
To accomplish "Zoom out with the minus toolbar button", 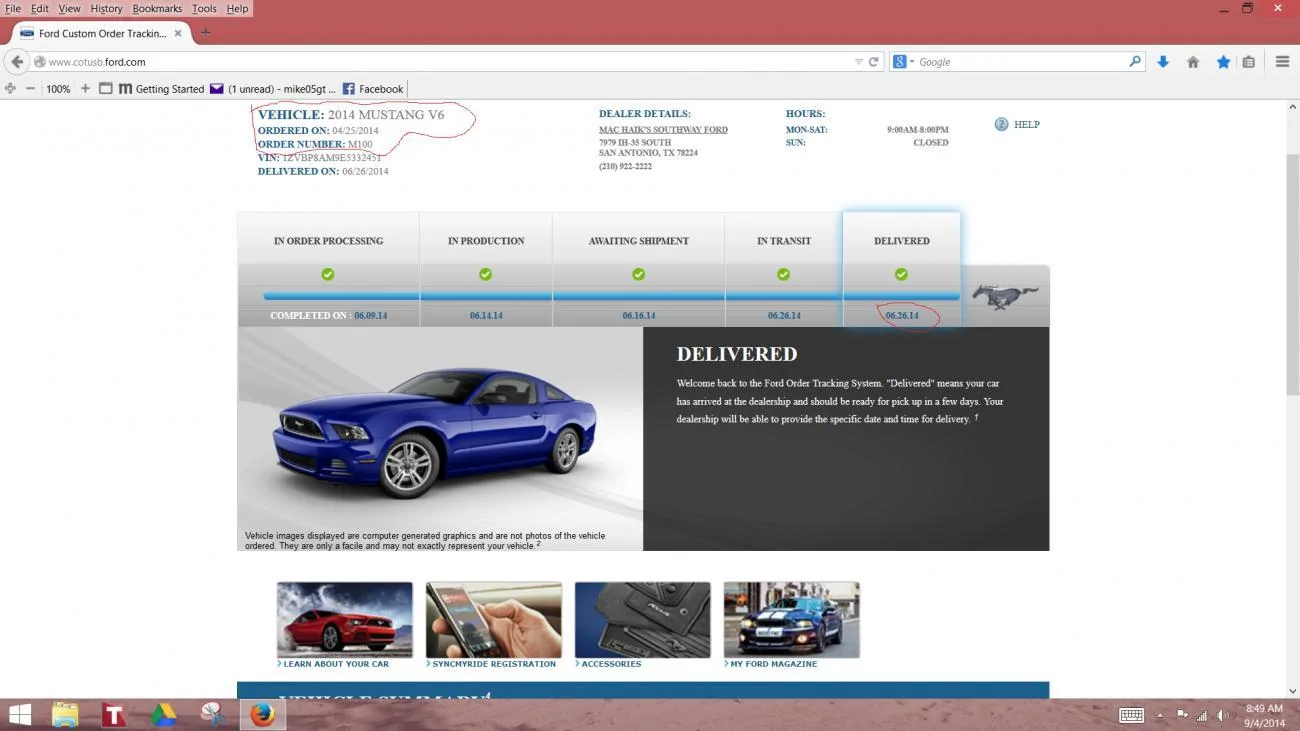I will point(31,89).
